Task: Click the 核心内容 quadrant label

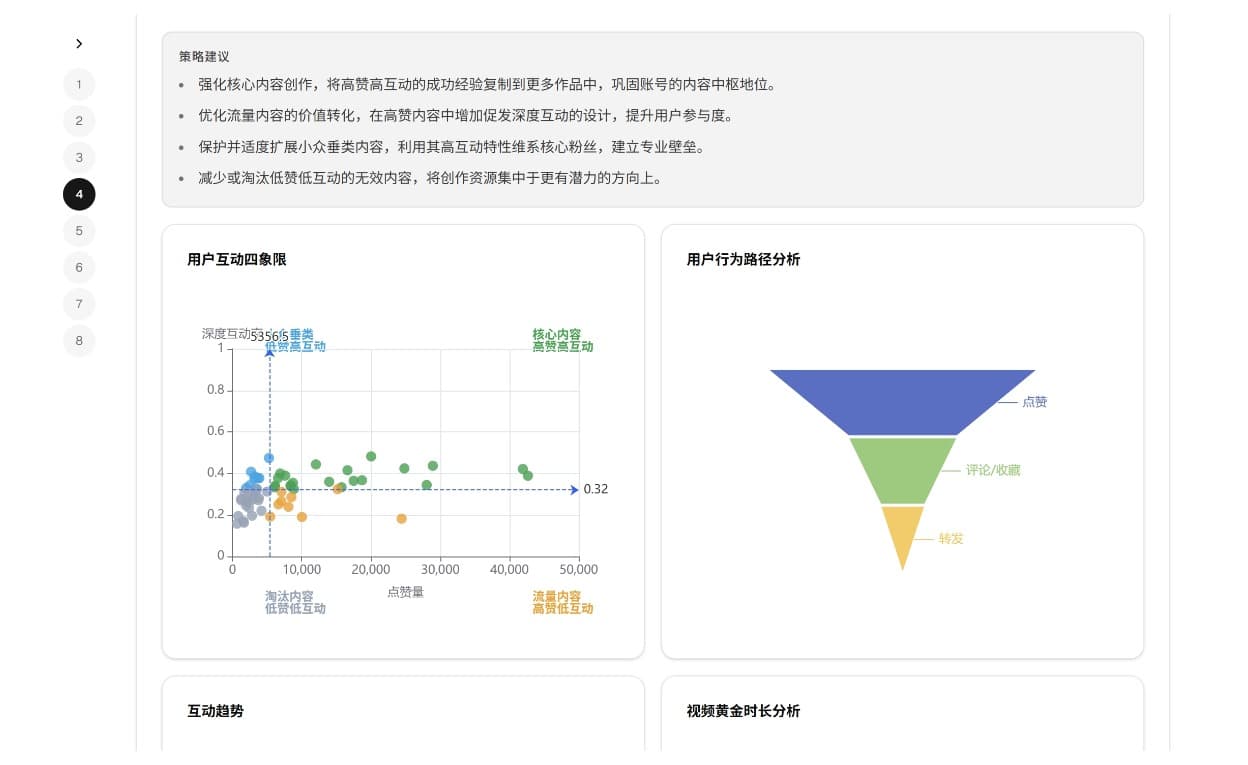Action: (x=557, y=335)
